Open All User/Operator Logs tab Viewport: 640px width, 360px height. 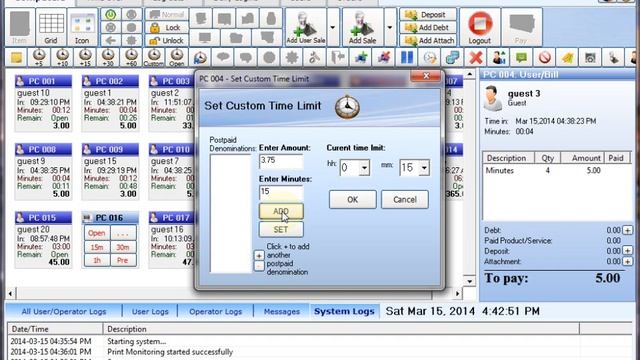[x=64, y=311]
